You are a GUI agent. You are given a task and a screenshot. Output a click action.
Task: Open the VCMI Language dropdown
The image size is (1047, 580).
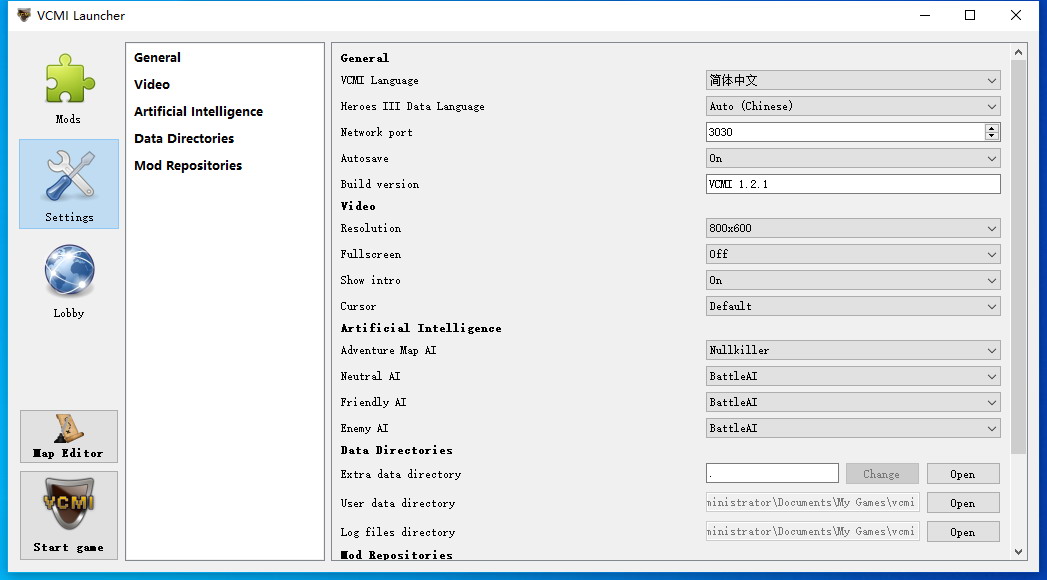tap(853, 80)
